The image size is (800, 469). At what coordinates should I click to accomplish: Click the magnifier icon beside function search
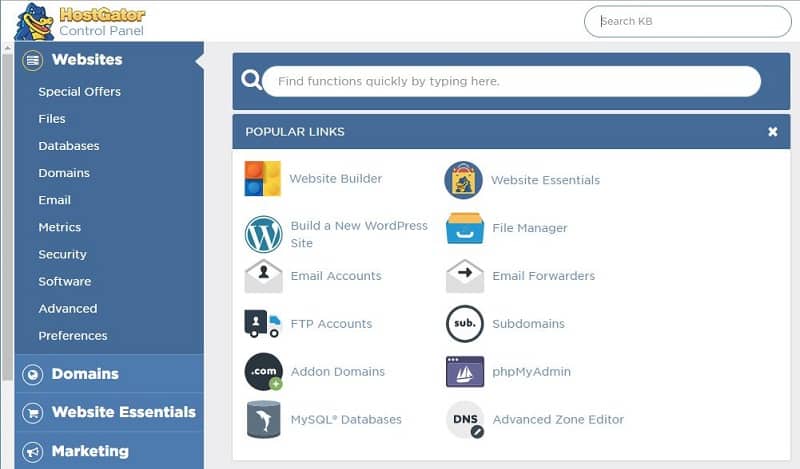252,80
